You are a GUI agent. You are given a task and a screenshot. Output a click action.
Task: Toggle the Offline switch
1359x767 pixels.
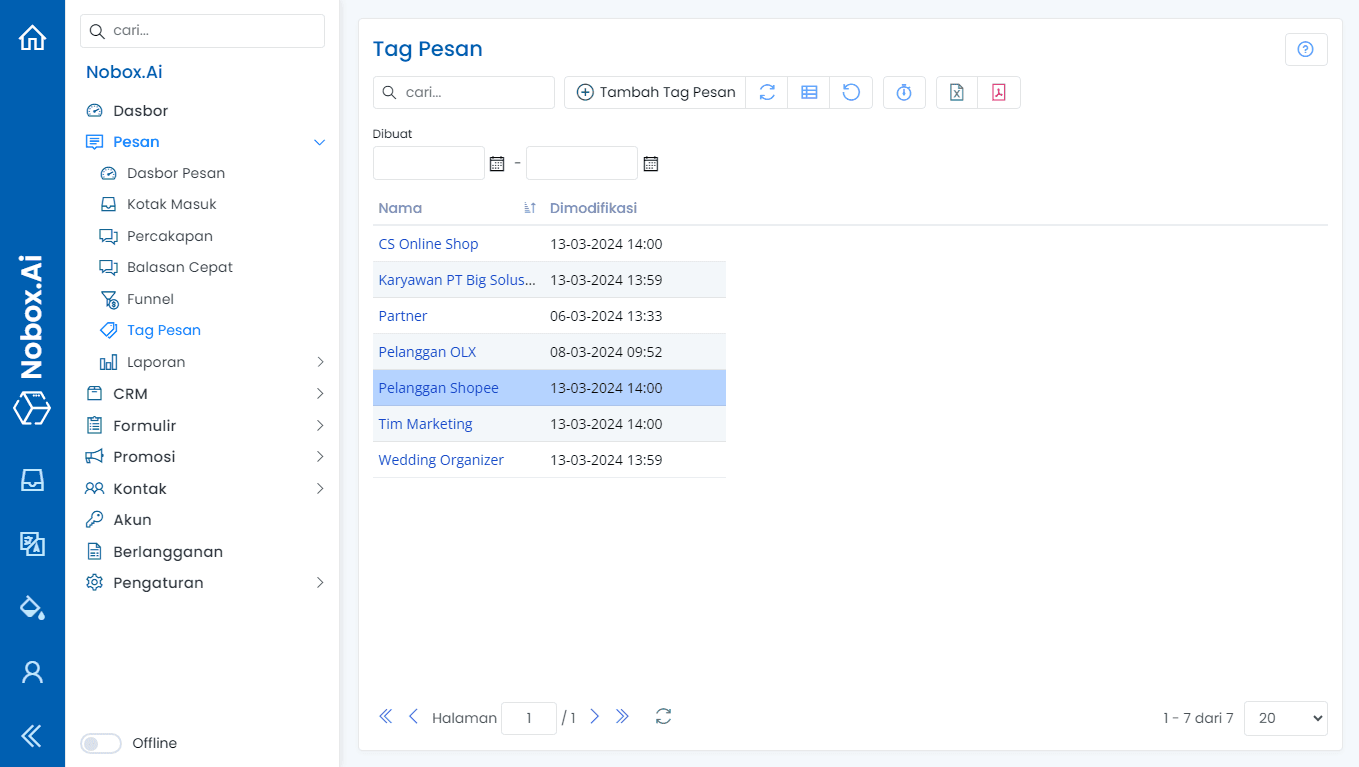click(100, 743)
